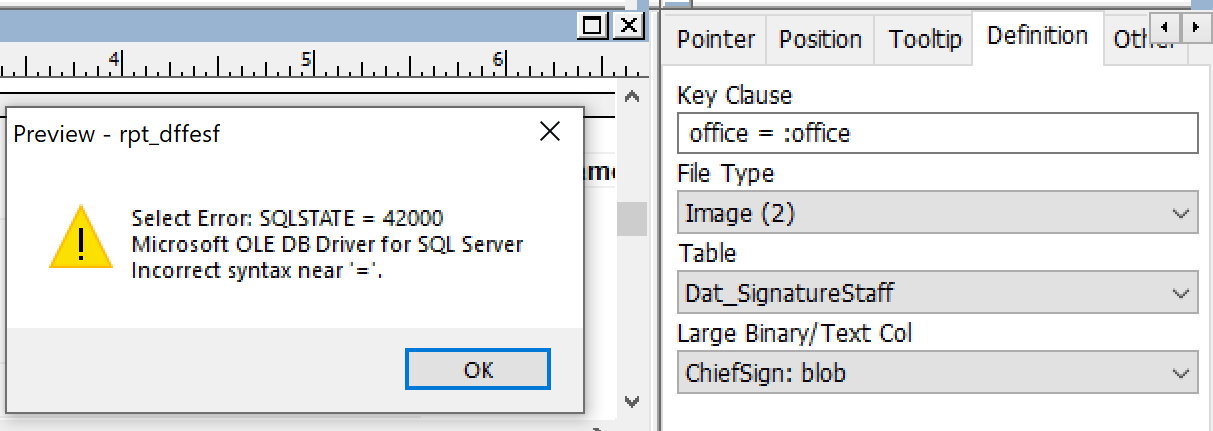Open the Position tab
This screenshot has height=431, width=1213.
(820, 39)
